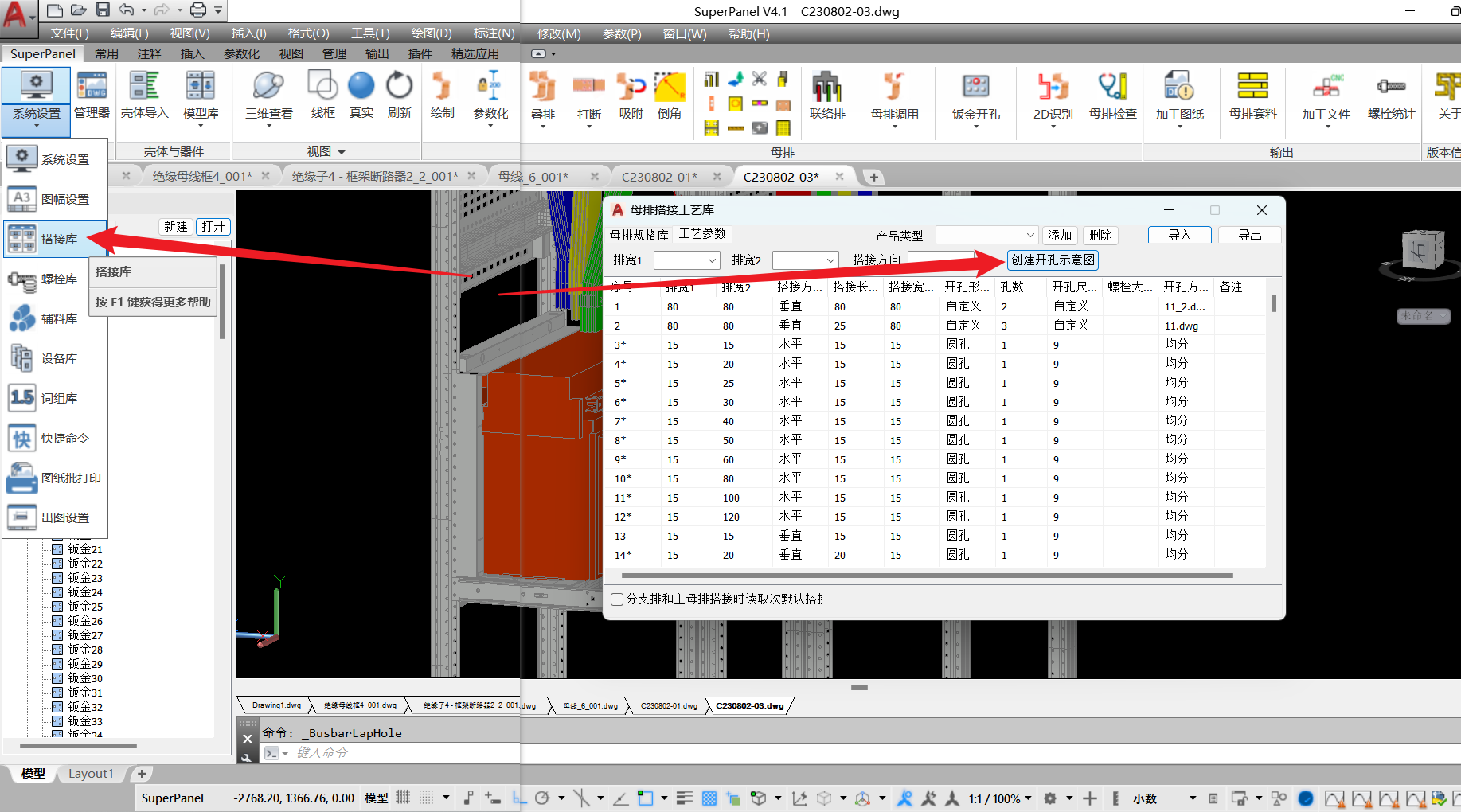Click 母排套料 icon
This screenshot has height=812, width=1461.
click(1252, 96)
